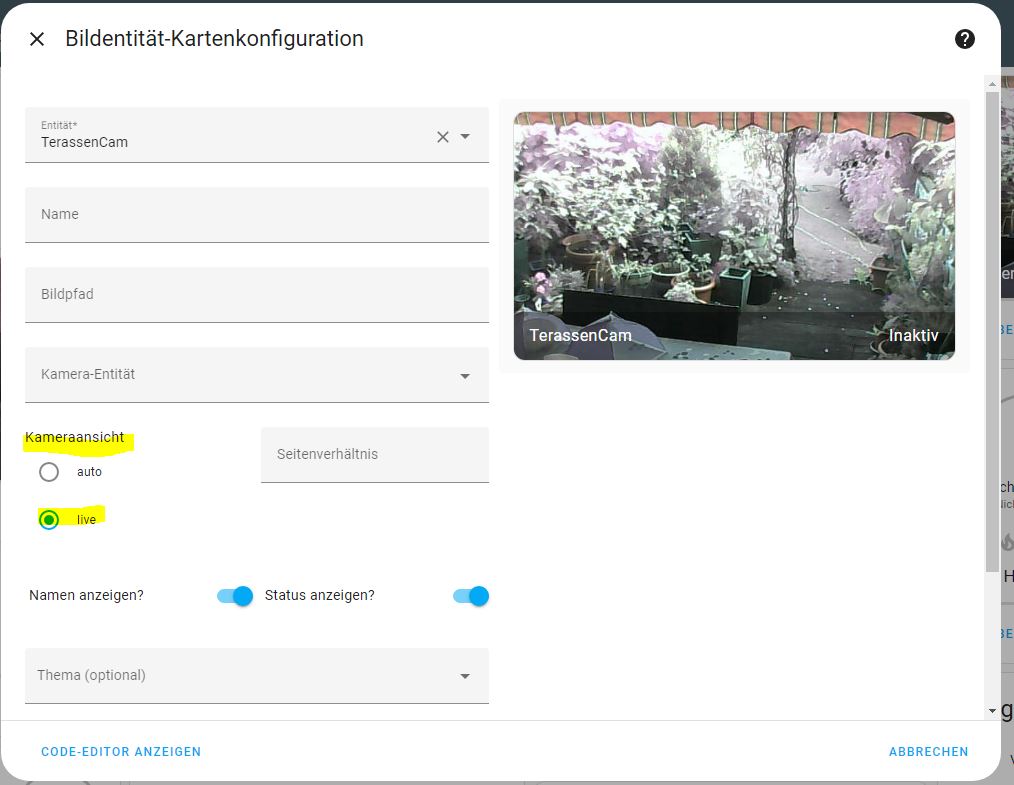
Task: Click the Name input field
Action: coord(256,215)
